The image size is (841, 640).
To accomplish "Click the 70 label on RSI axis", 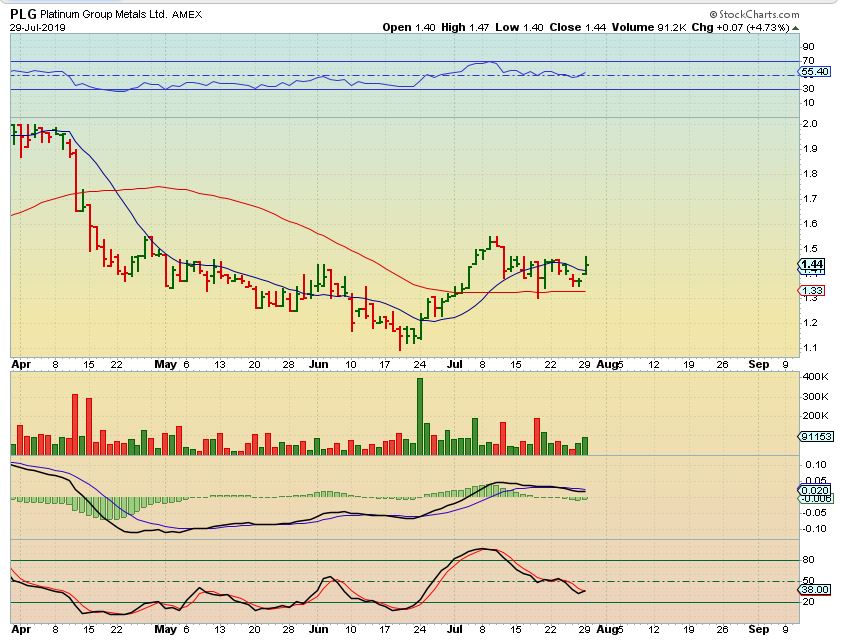I will [x=808, y=61].
